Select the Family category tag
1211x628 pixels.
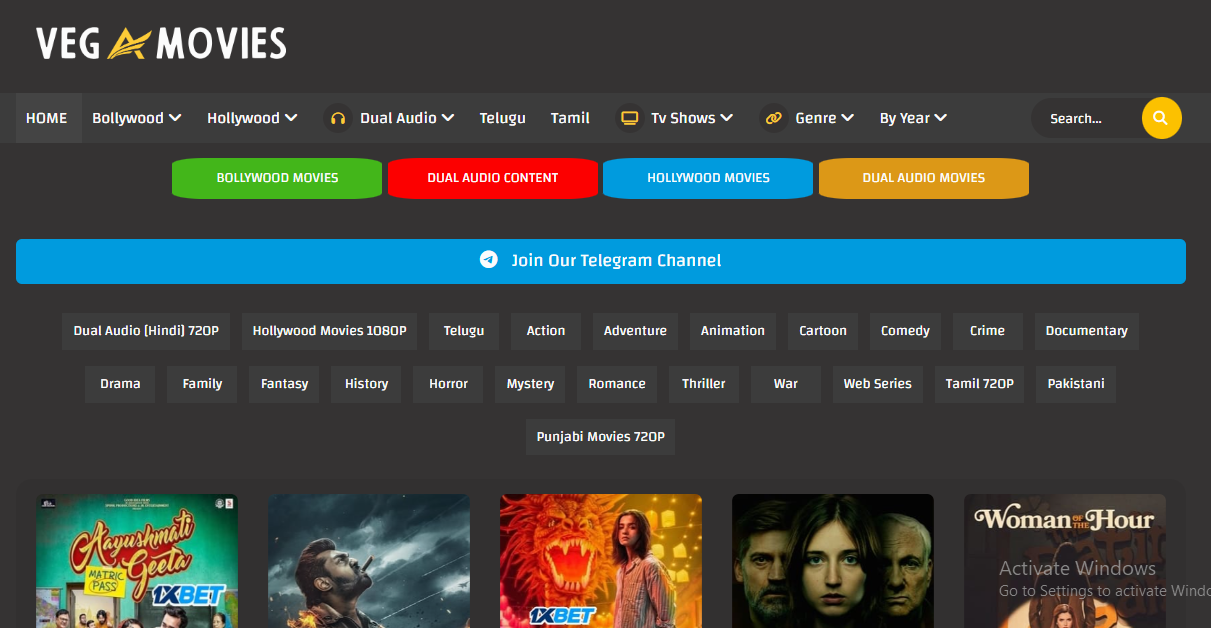point(202,384)
